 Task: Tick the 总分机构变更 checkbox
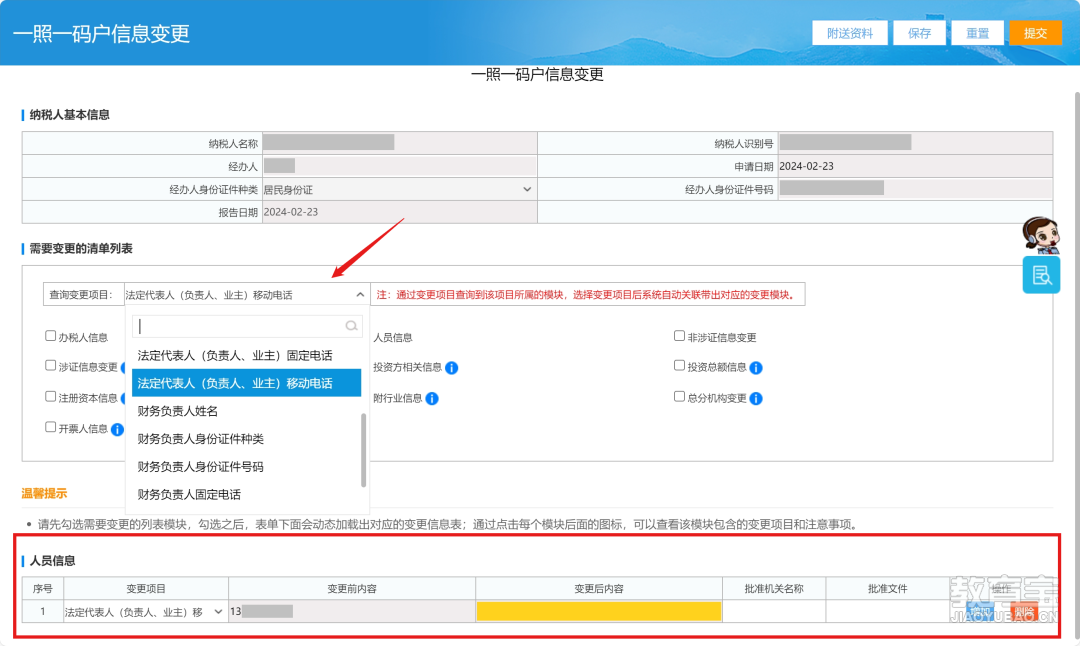coord(679,397)
